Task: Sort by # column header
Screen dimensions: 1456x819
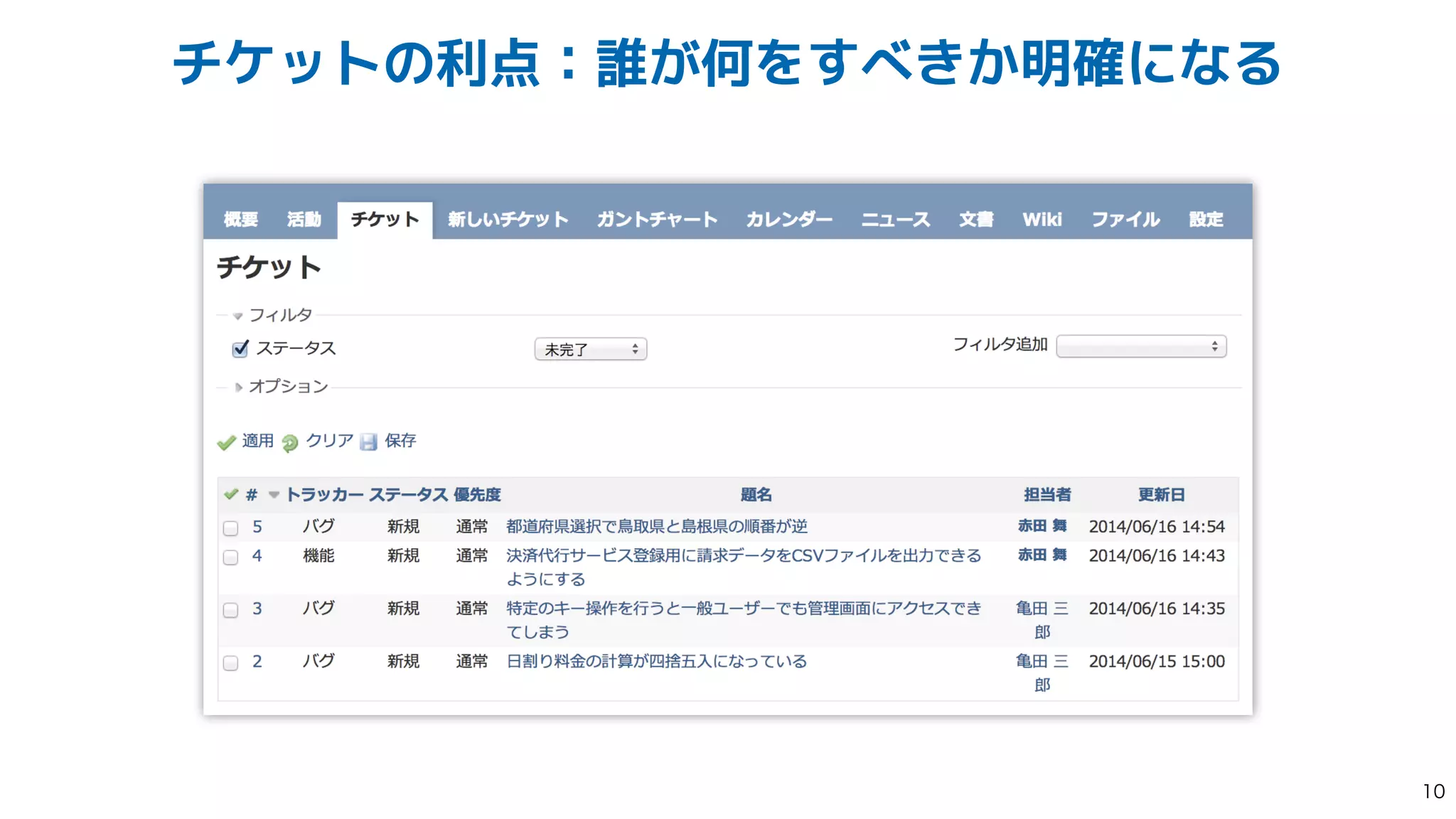Action: 252,495
